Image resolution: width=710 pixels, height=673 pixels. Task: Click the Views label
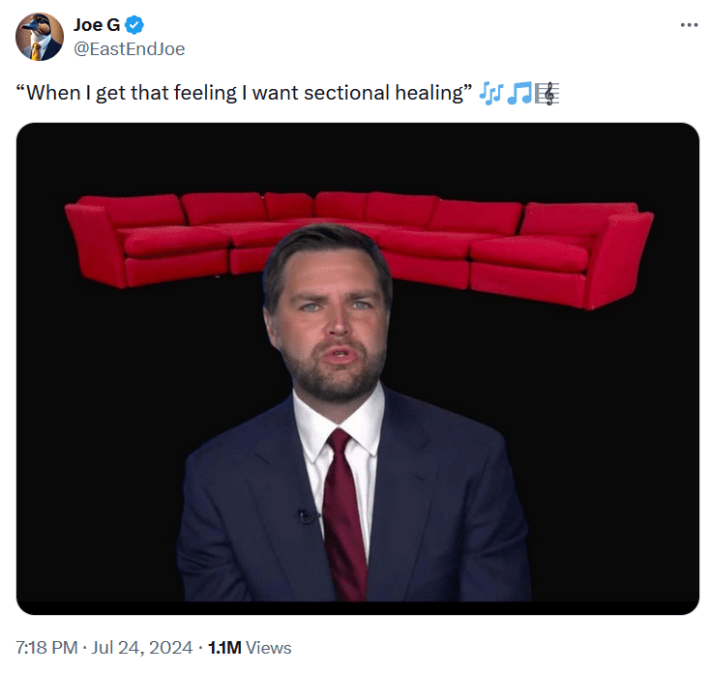tap(268, 647)
